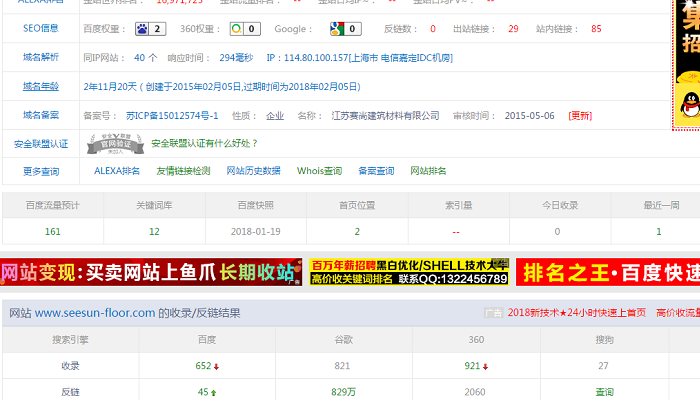Click the 安全联盟认证有什么好处 link

click(204, 143)
